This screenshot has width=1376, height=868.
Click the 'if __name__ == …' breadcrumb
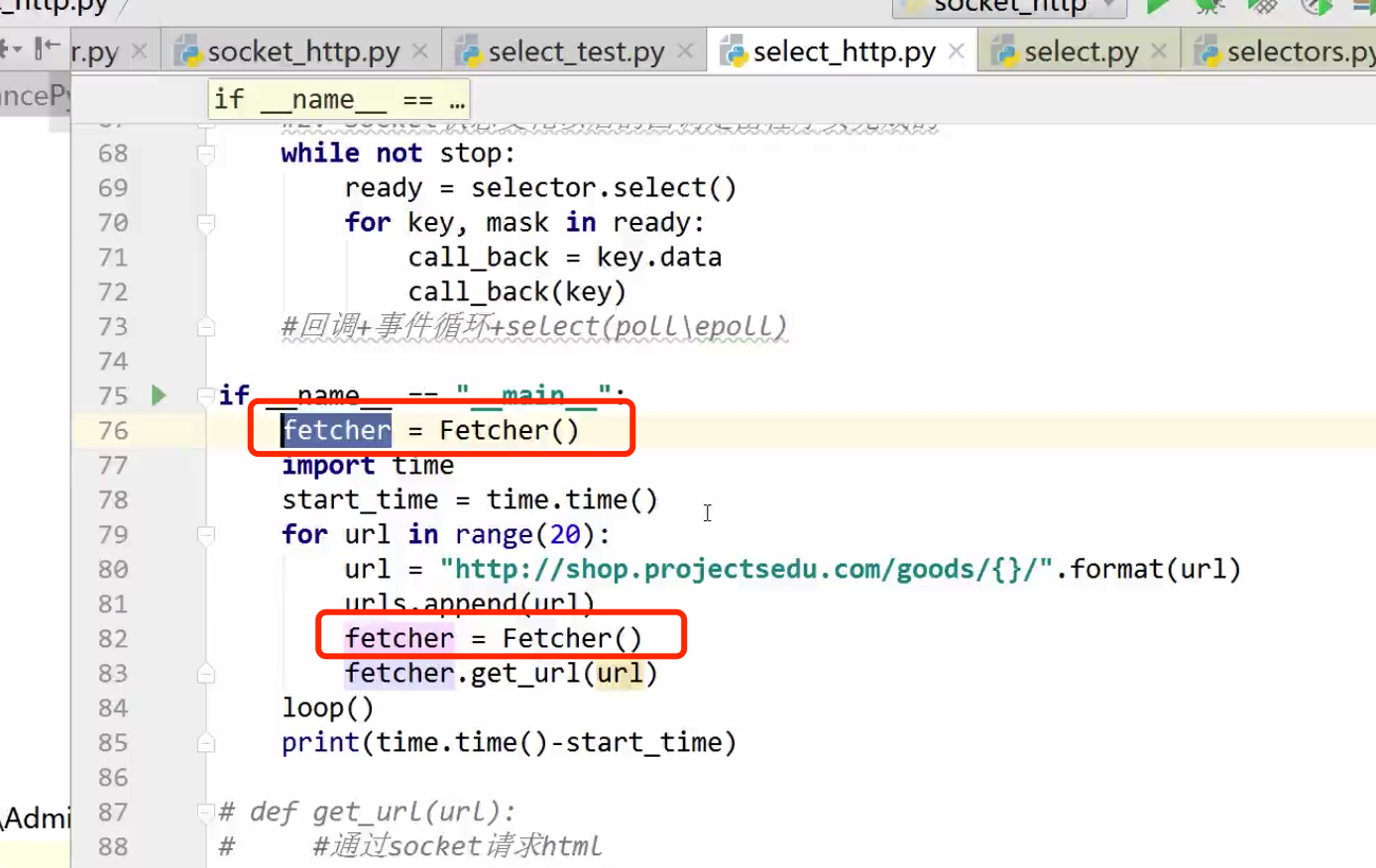coord(339,100)
